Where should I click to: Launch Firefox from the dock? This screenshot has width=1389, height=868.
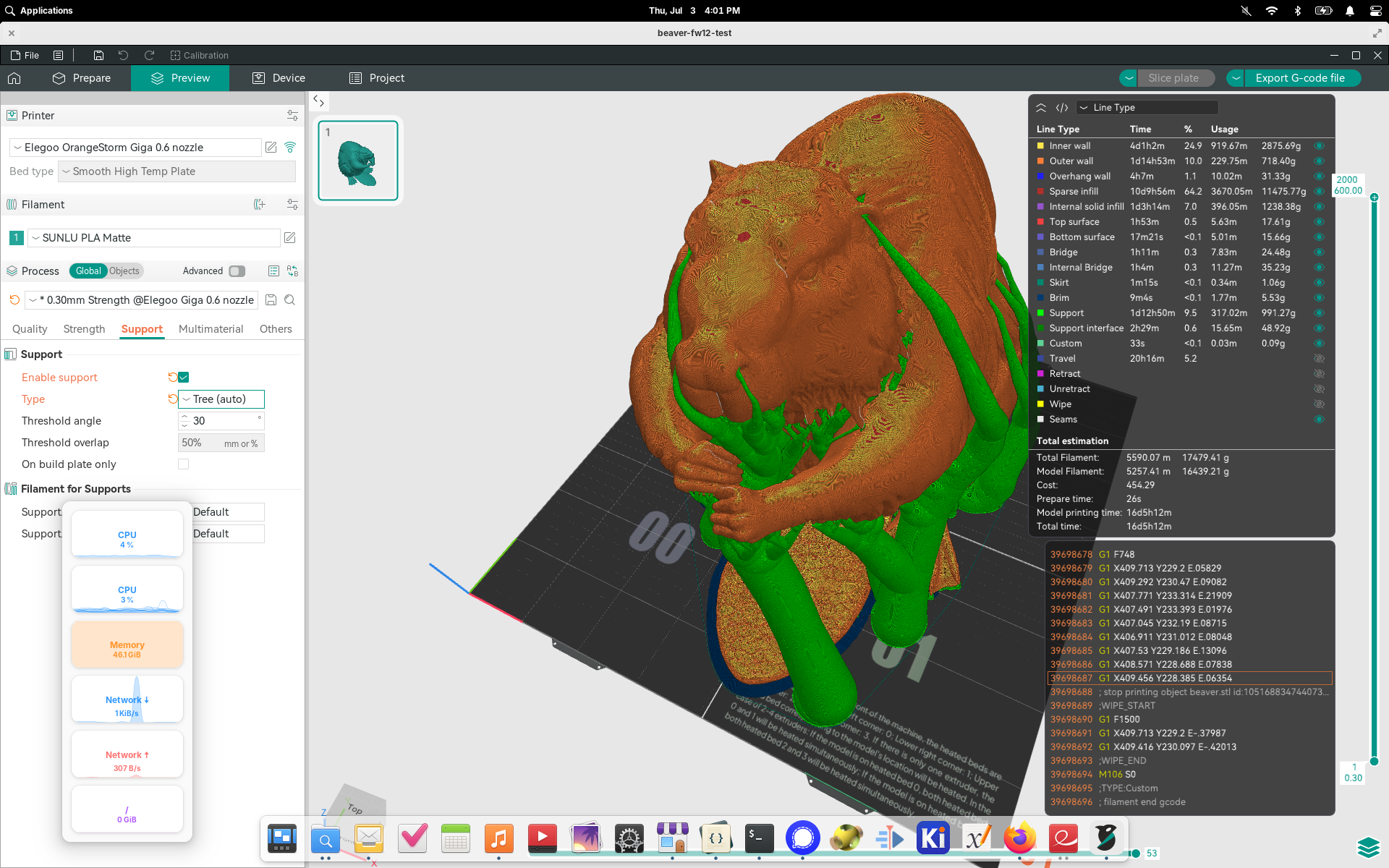click(1020, 838)
